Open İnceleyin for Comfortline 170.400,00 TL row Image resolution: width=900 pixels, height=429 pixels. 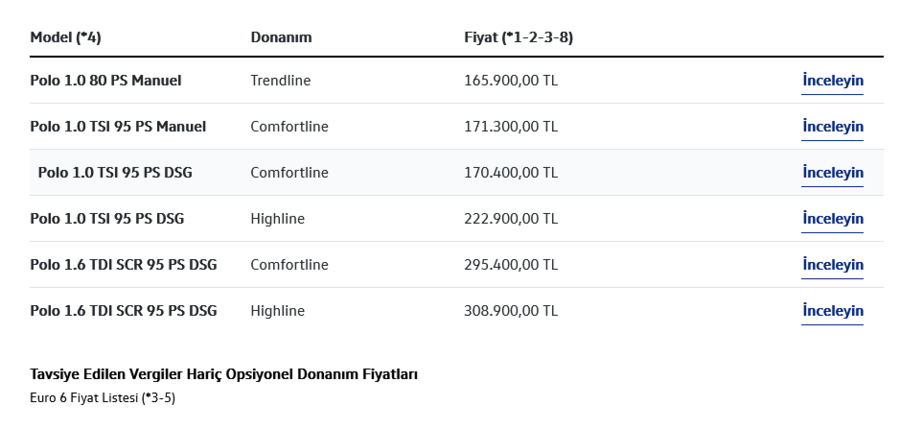coord(832,172)
